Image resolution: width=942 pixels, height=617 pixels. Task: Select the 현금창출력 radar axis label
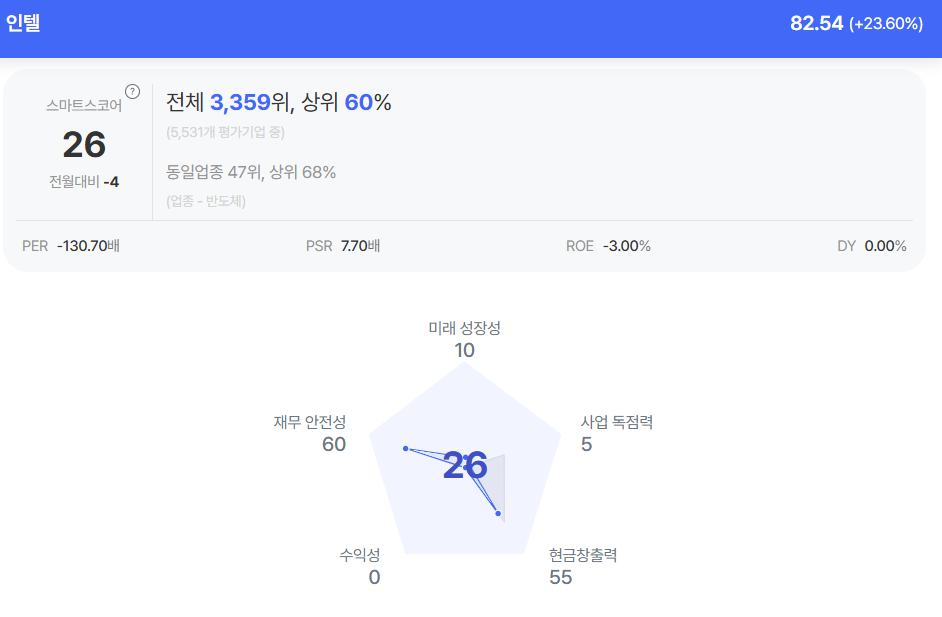pyautogui.click(x=583, y=555)
